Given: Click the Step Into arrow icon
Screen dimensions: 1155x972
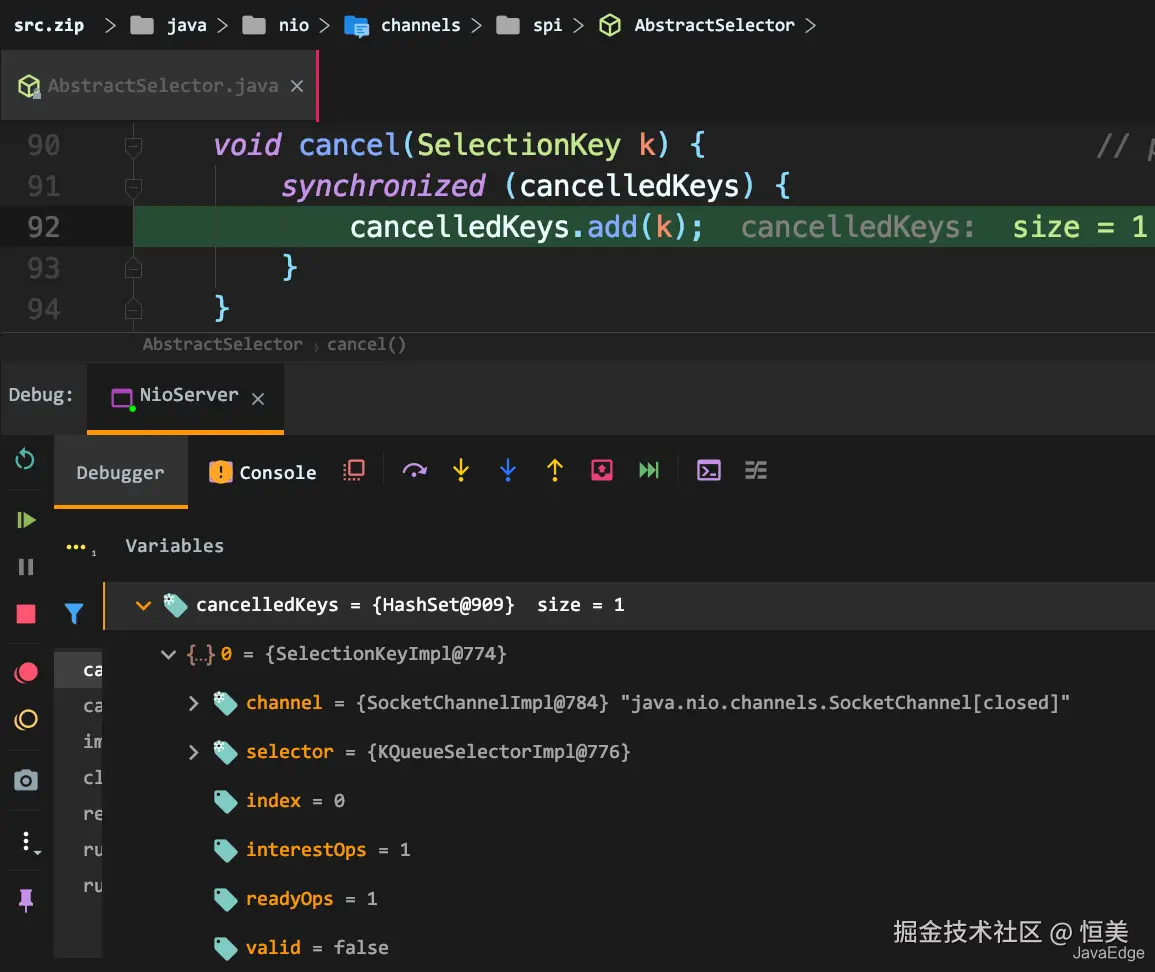Looking at the screenshot, I should (461, 471).
